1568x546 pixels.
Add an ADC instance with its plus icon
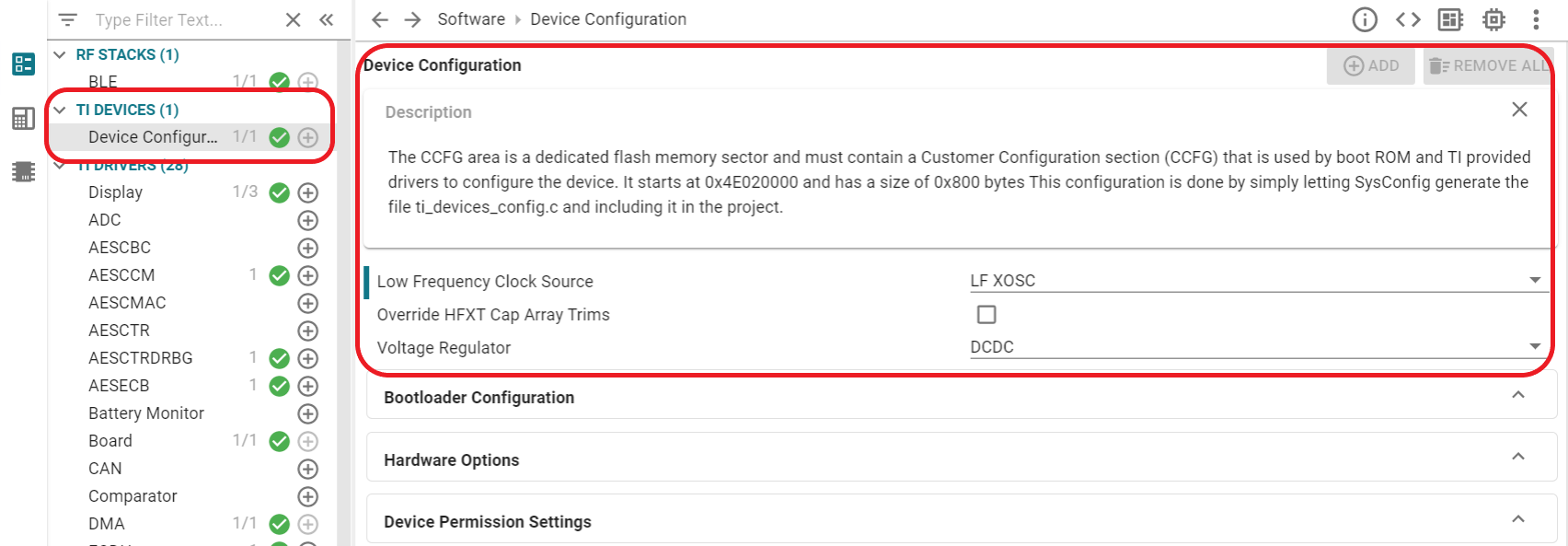[x=308, y=220]
